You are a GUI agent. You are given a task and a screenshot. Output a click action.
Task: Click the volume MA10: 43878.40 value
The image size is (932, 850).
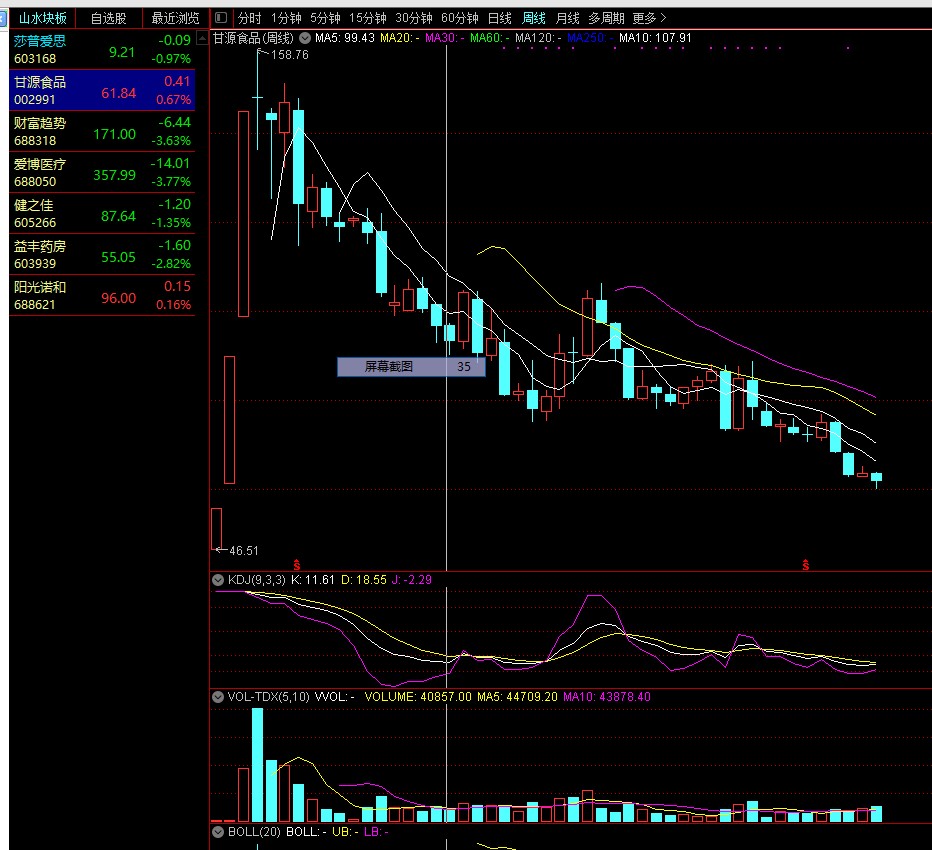[x=607, y=697]
